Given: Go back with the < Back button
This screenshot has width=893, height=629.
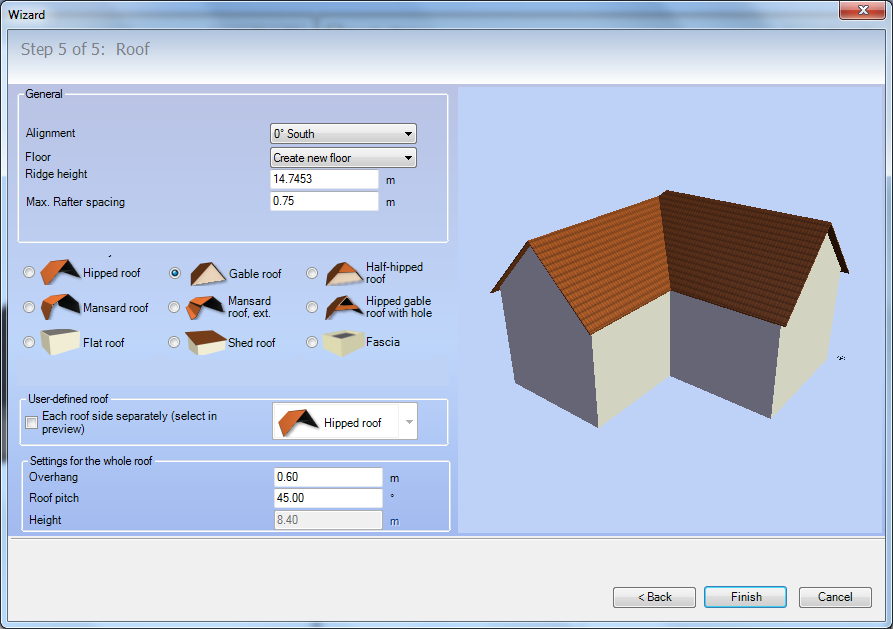Looking at the screenshot, I should 654,597.
